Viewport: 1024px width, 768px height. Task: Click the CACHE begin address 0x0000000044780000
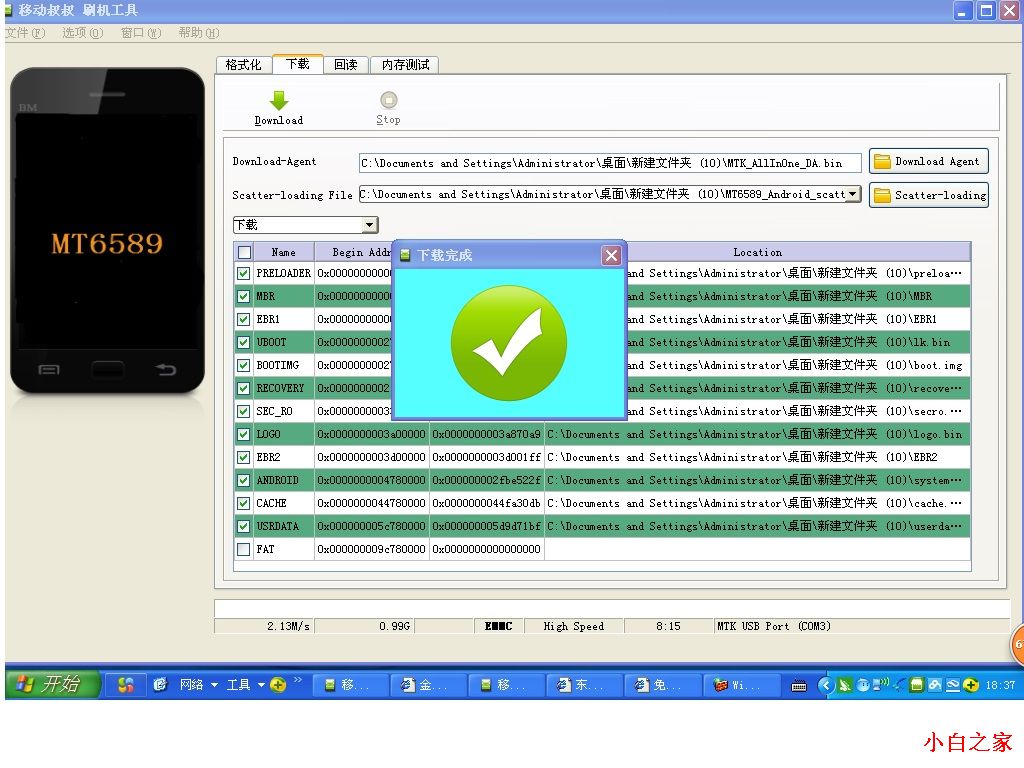click(x=371, y=504)
